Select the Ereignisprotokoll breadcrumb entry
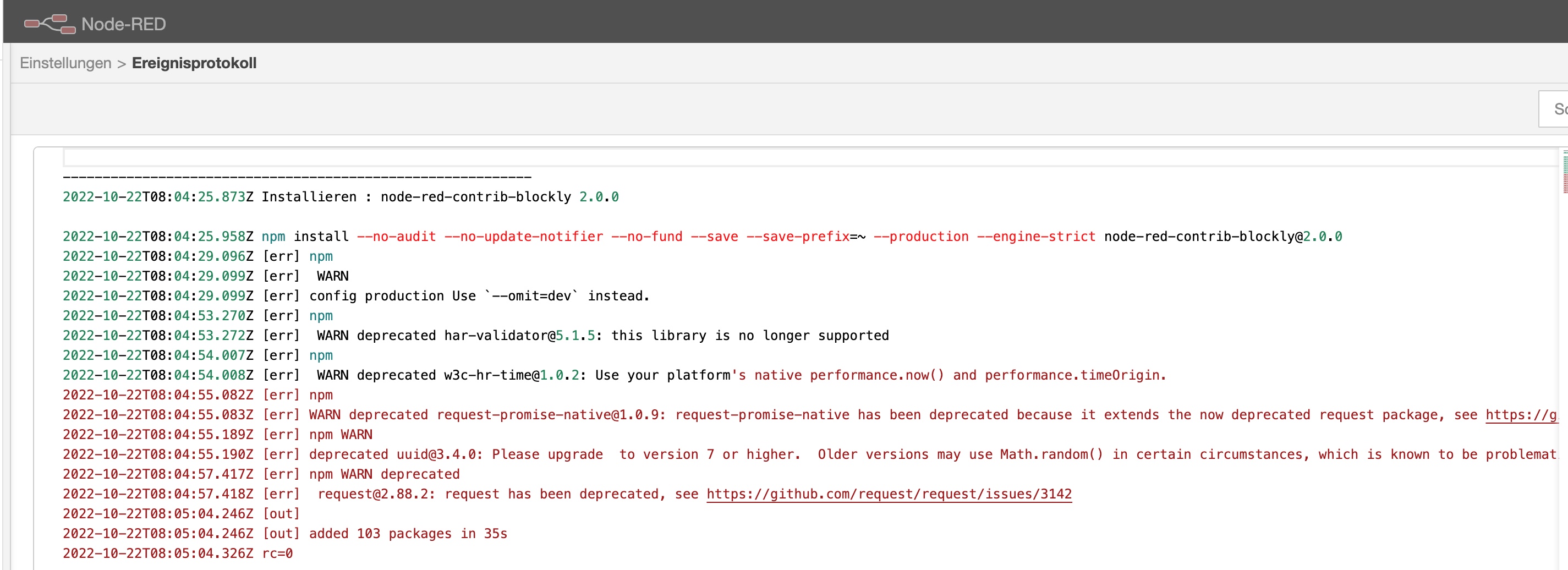 coord(194,63)
